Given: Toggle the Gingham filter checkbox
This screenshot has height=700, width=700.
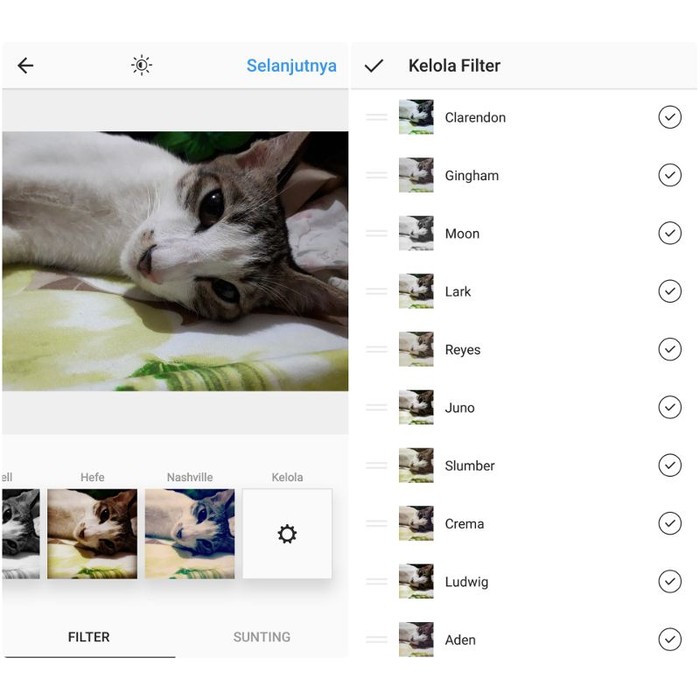Looking at the screenshot, I should [x=670, y=176].
